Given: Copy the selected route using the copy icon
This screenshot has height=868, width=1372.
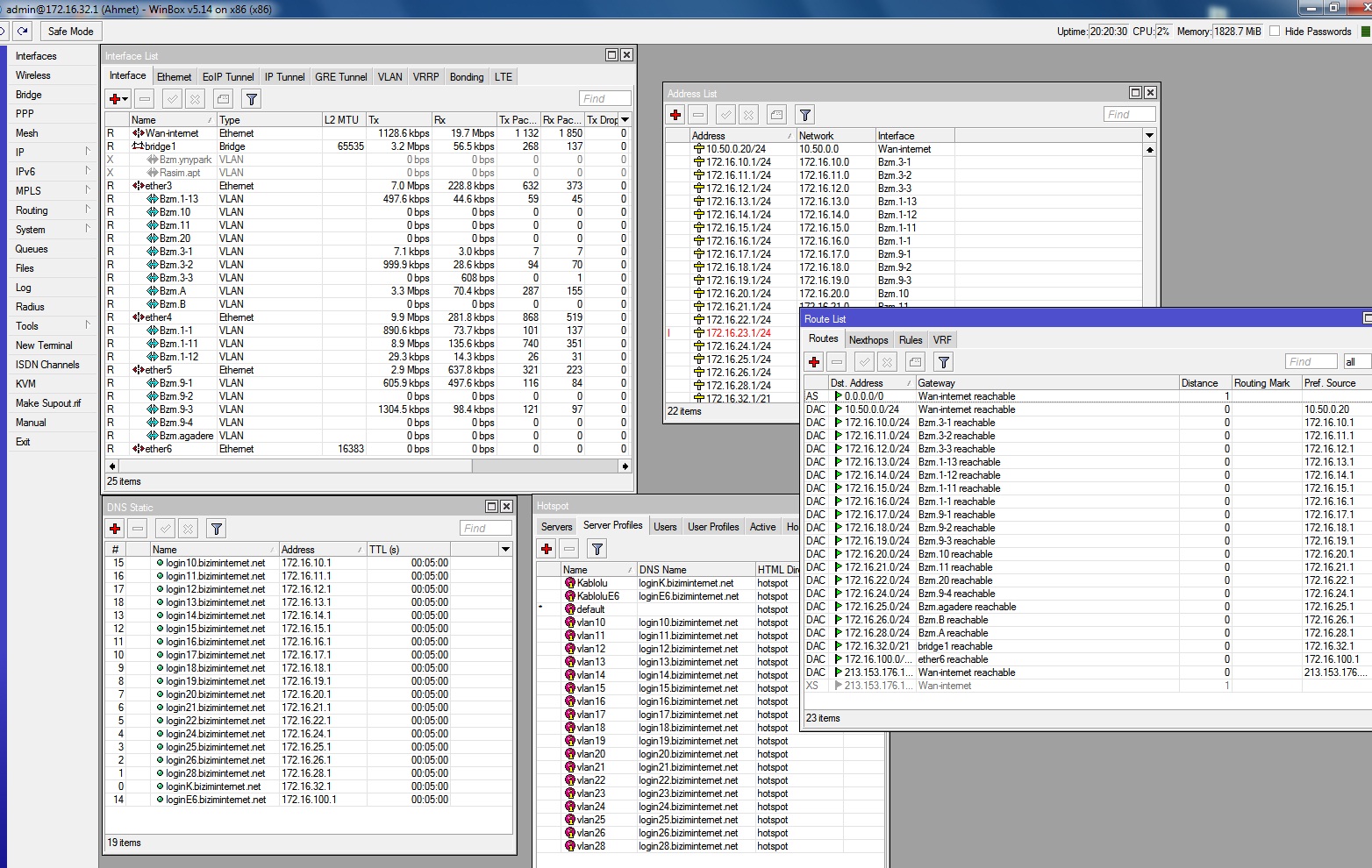Looking at the screenshot, I should click(x=914, y=361).
